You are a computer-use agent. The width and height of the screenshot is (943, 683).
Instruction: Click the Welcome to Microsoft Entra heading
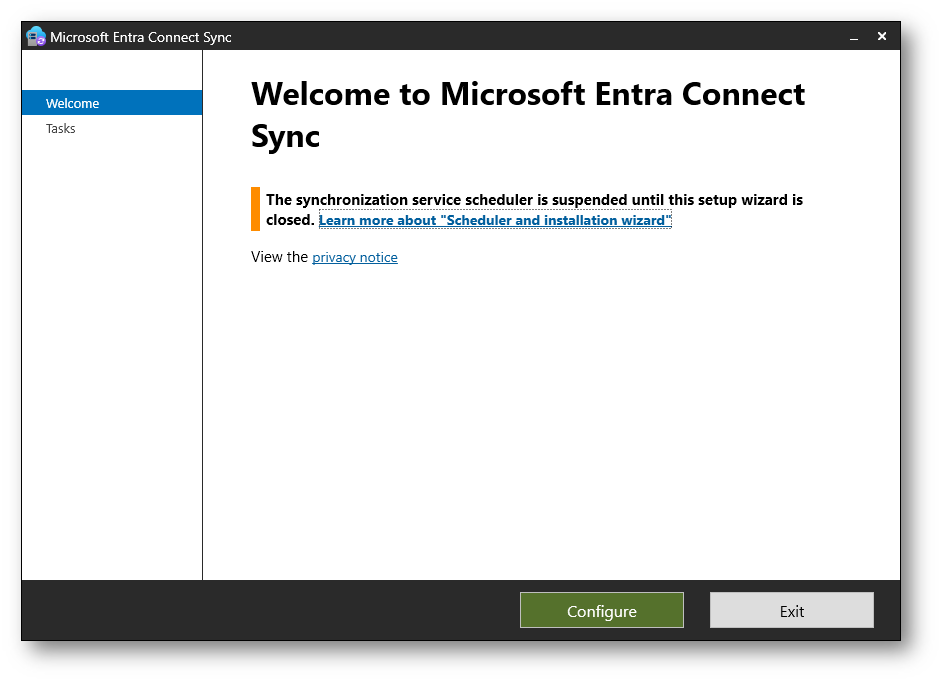(527, 94)
